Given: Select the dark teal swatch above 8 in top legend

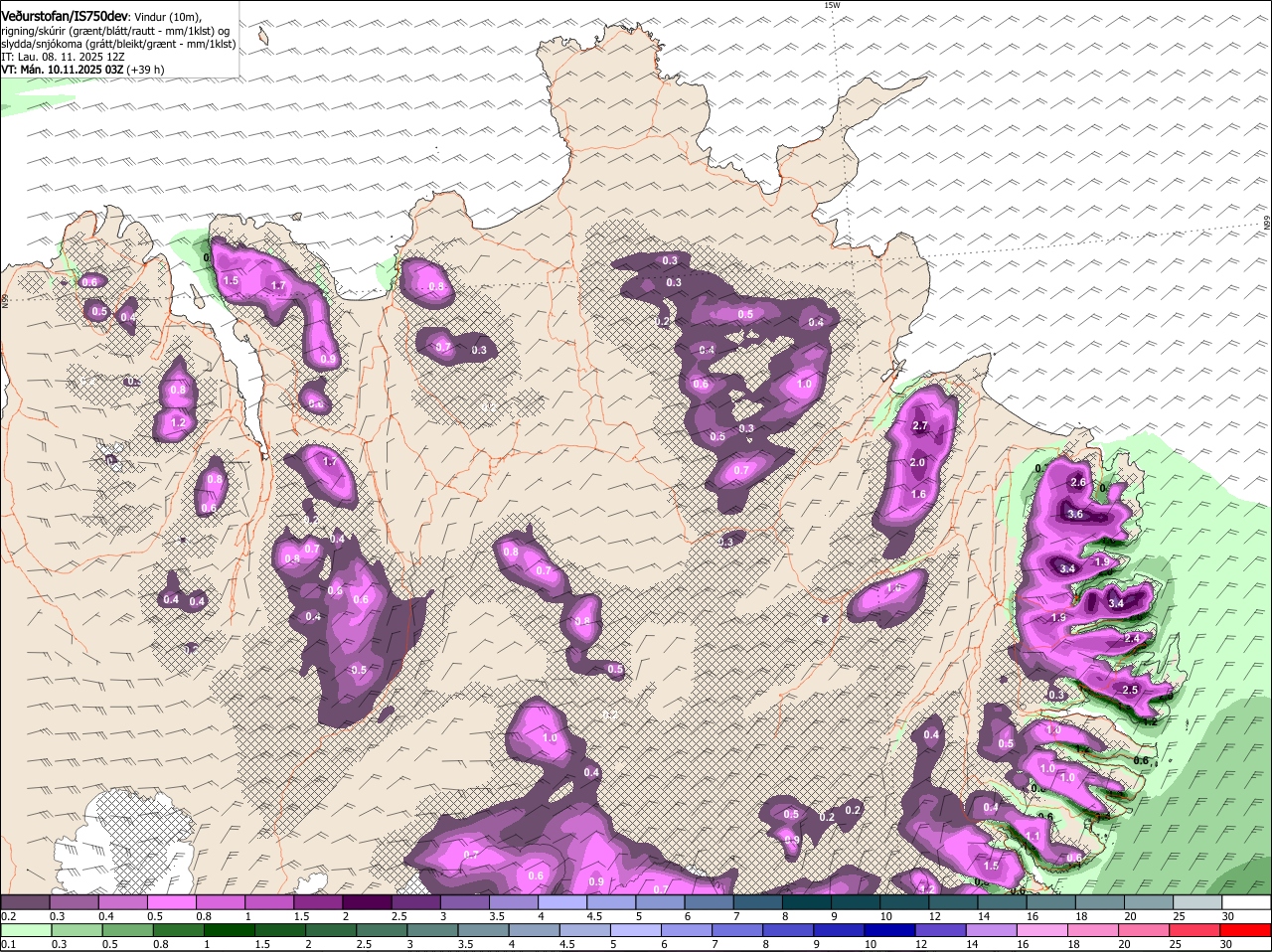Looking at the screenshot, I should pyautogui.click(x=807, y=901).
